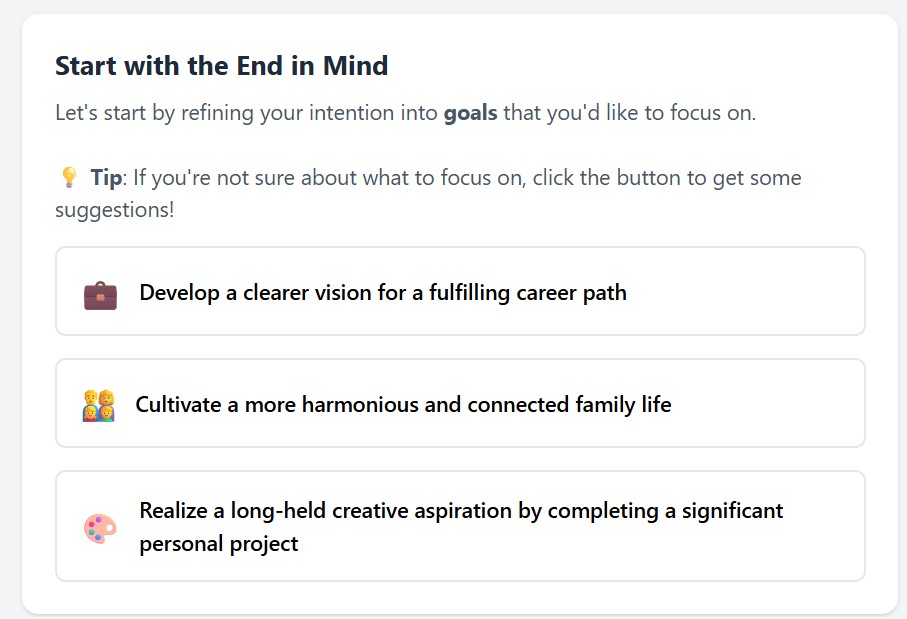Pick the creative aspiration project goal
This screenshot has height=619, width=907.
460,526
